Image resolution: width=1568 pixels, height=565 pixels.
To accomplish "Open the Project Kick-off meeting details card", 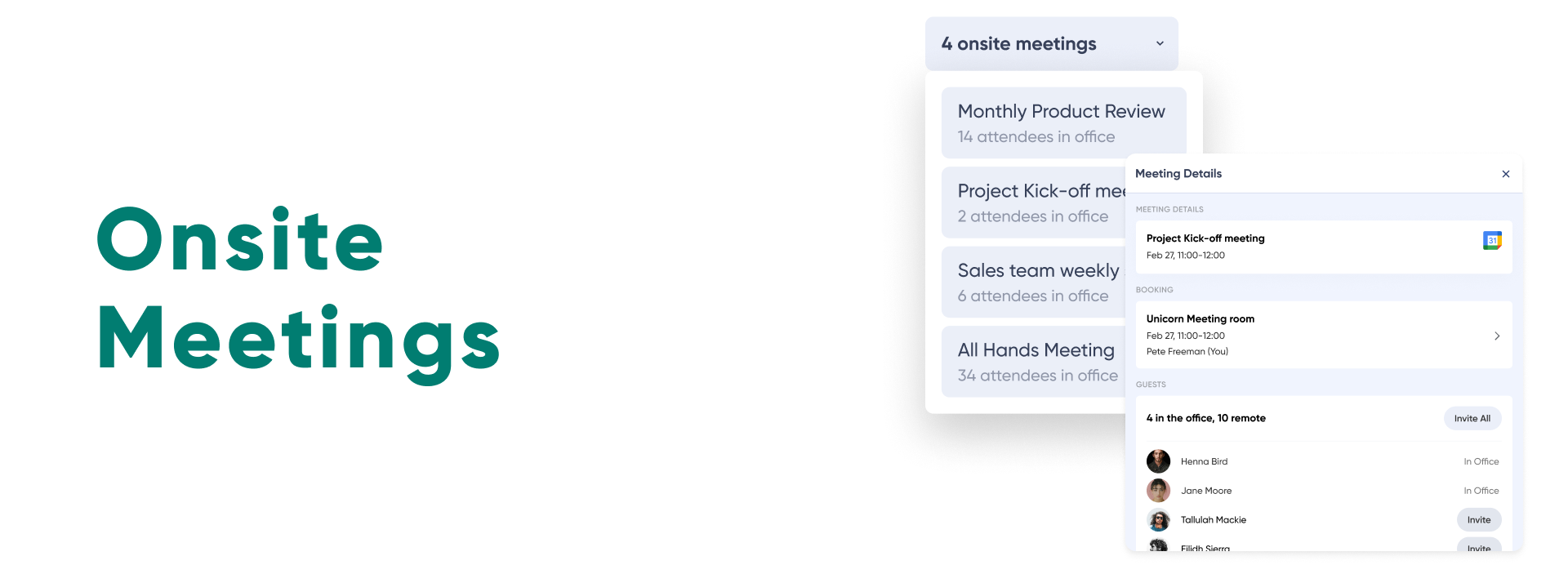I will point(1323,247).
